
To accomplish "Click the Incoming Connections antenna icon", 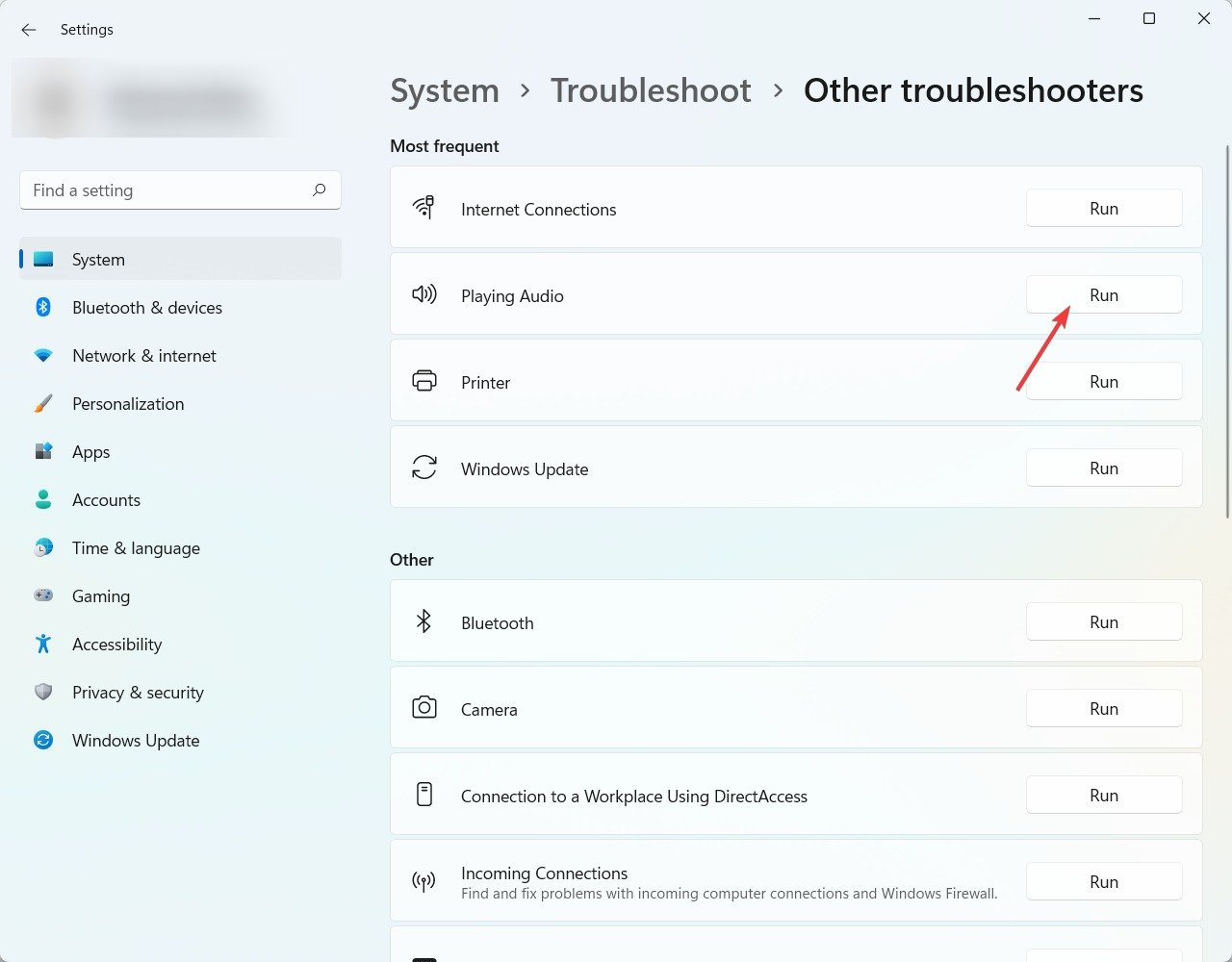I will tap(423, 881).
